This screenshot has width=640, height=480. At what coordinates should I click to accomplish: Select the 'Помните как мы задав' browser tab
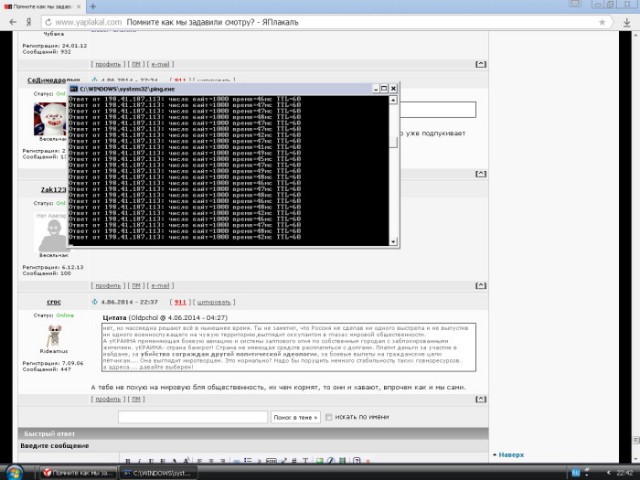tap(43, 7)
